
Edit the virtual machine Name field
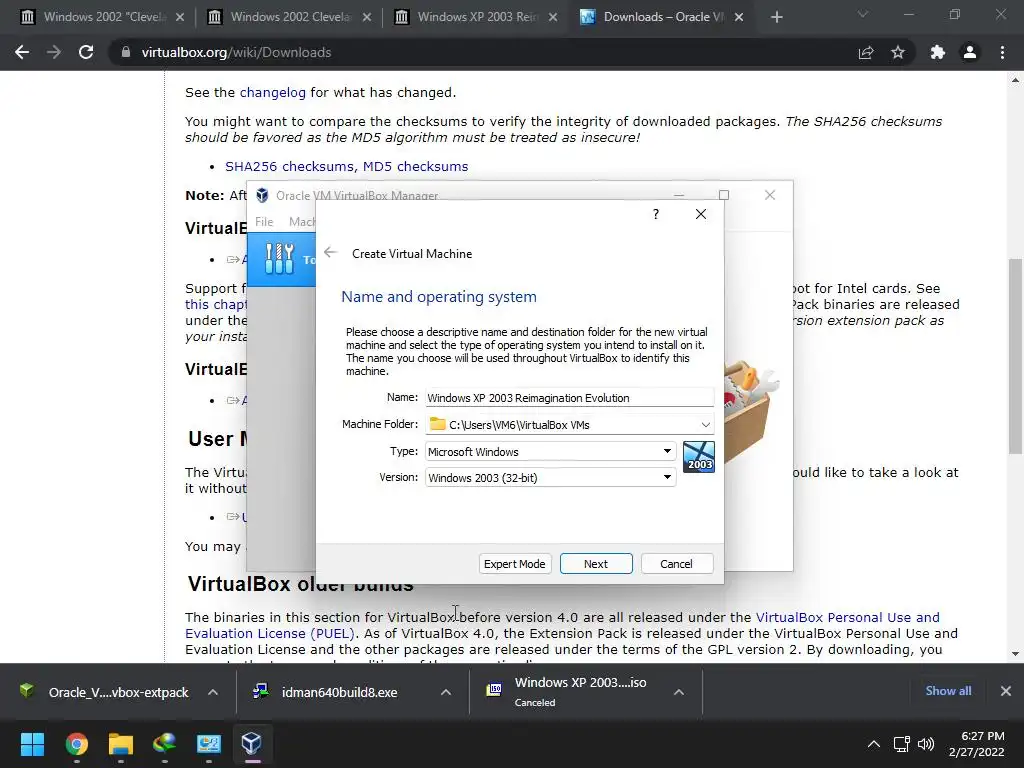pyautogui.click(x=569, y=398)
